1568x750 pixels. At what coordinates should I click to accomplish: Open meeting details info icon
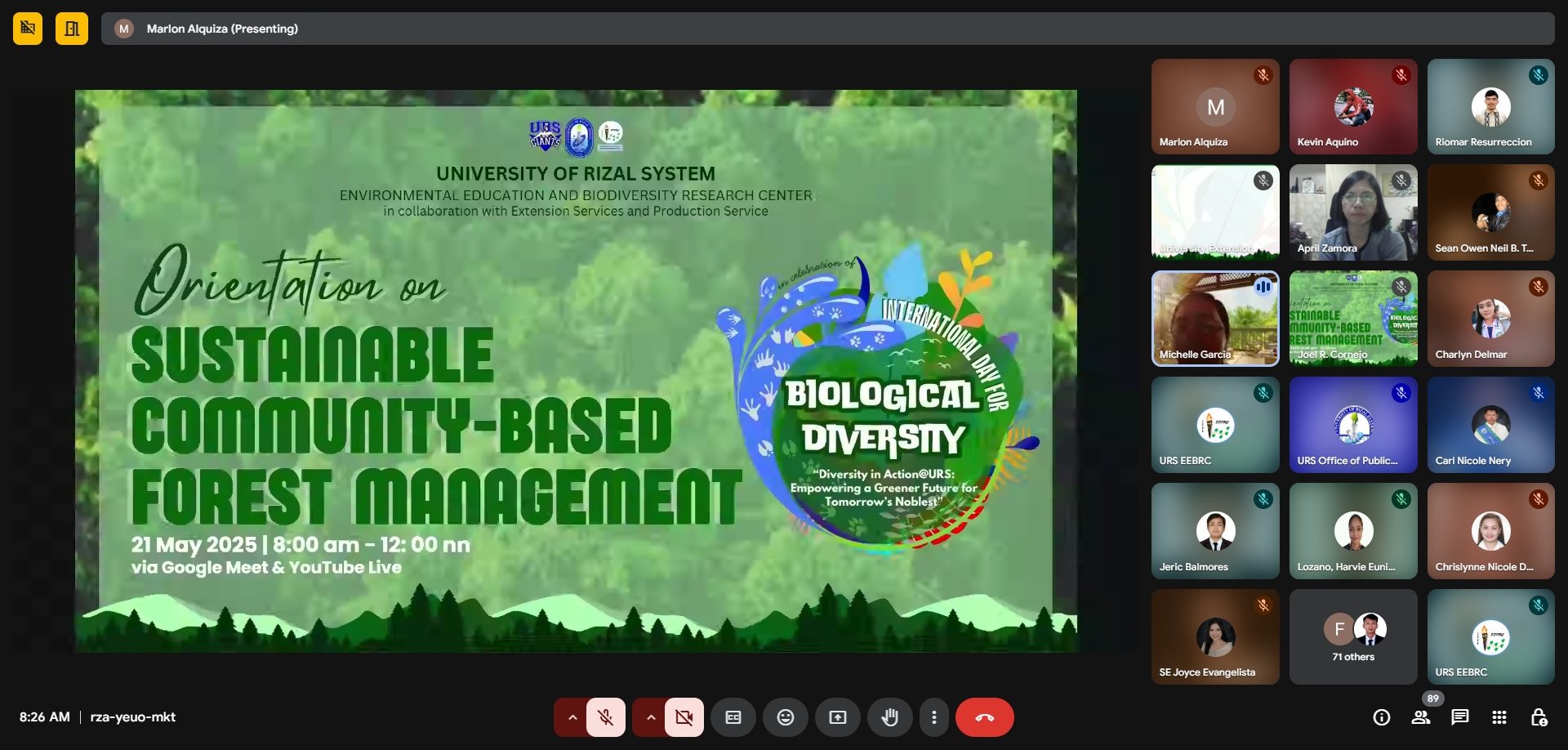(1382, 717)
